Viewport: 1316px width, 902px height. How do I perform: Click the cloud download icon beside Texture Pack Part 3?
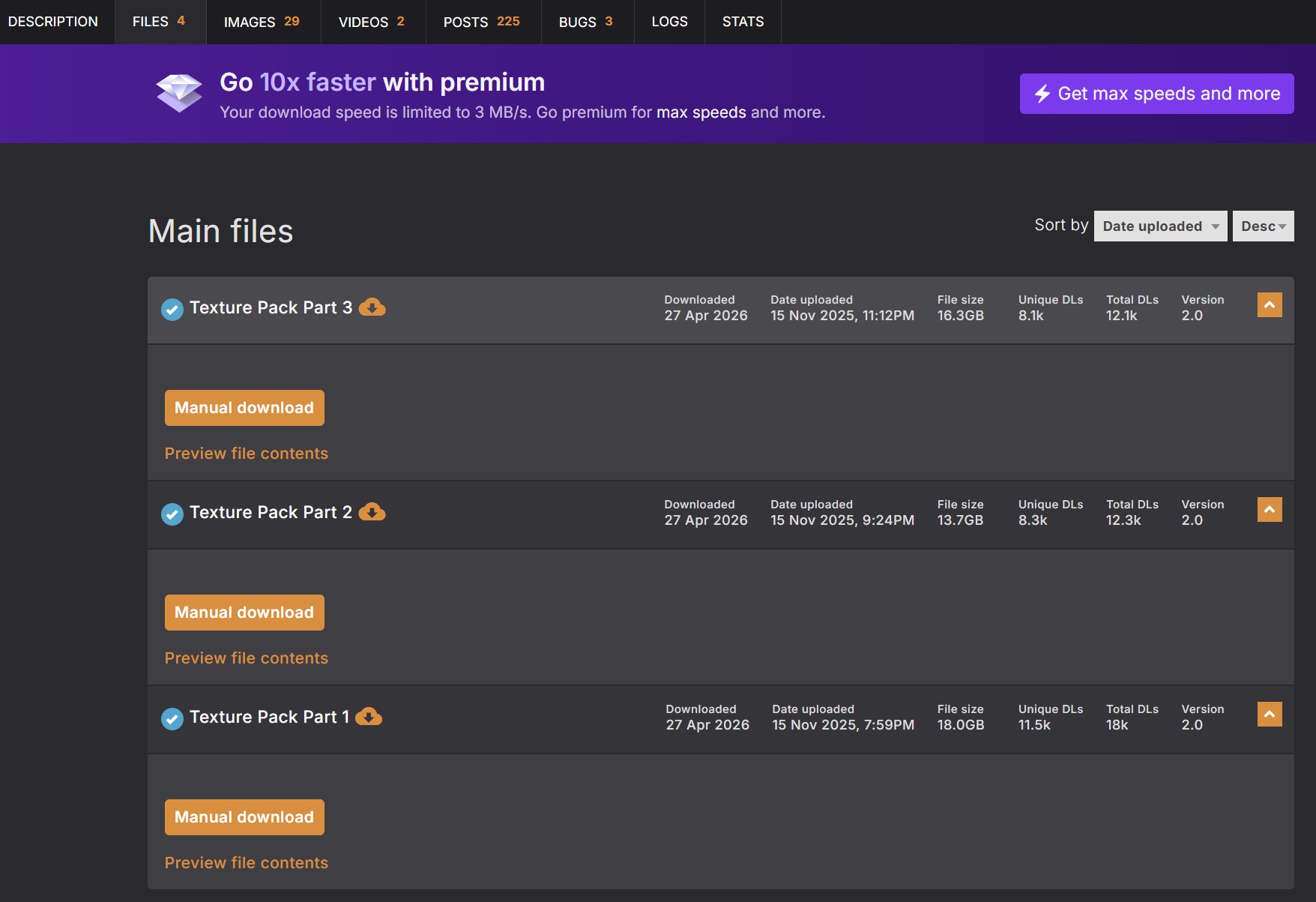tap(372, 307)
